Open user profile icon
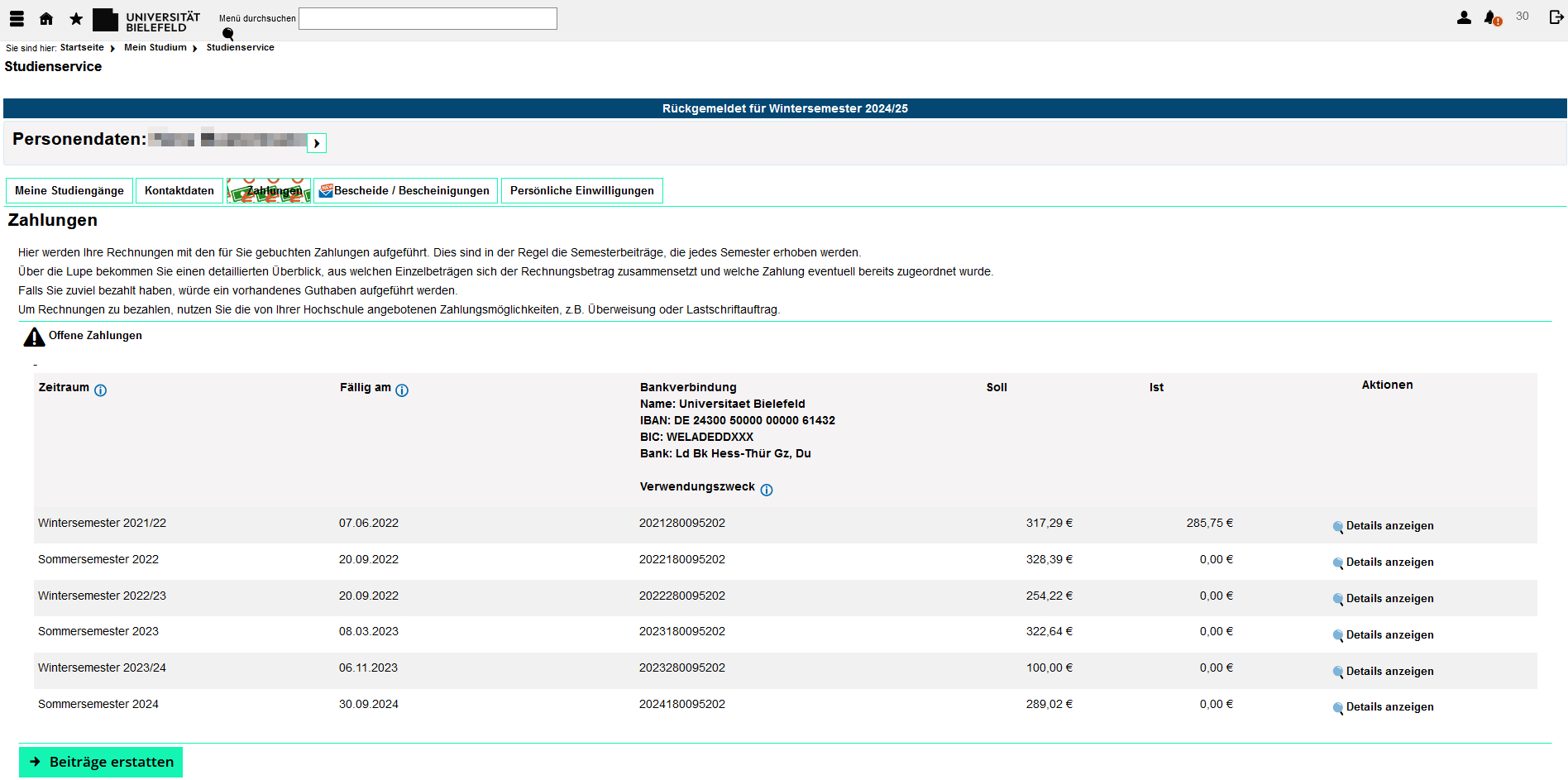This screenshot has height=780, width=1568. coord(1464,17)
